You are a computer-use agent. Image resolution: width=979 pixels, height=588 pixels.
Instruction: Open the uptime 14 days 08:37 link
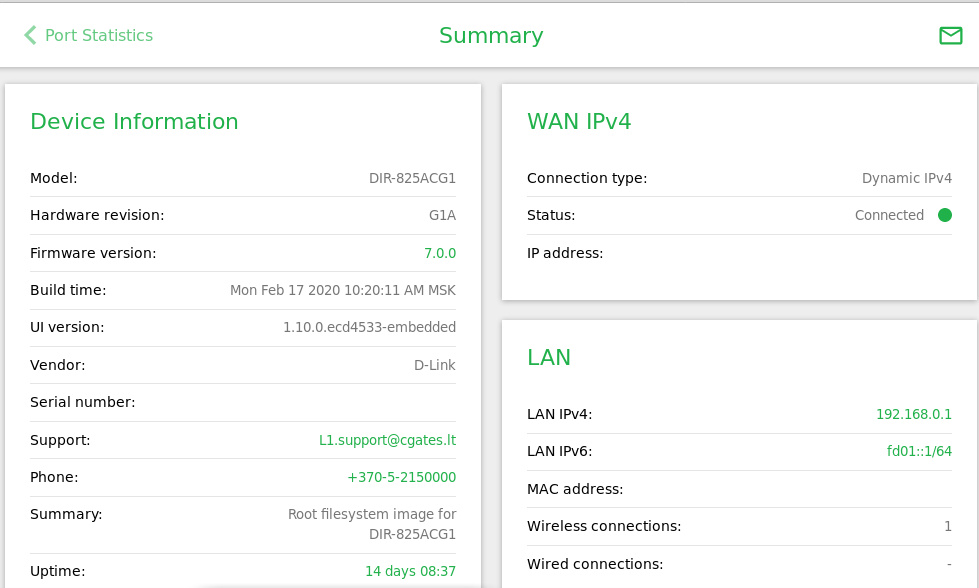point(410,571)
